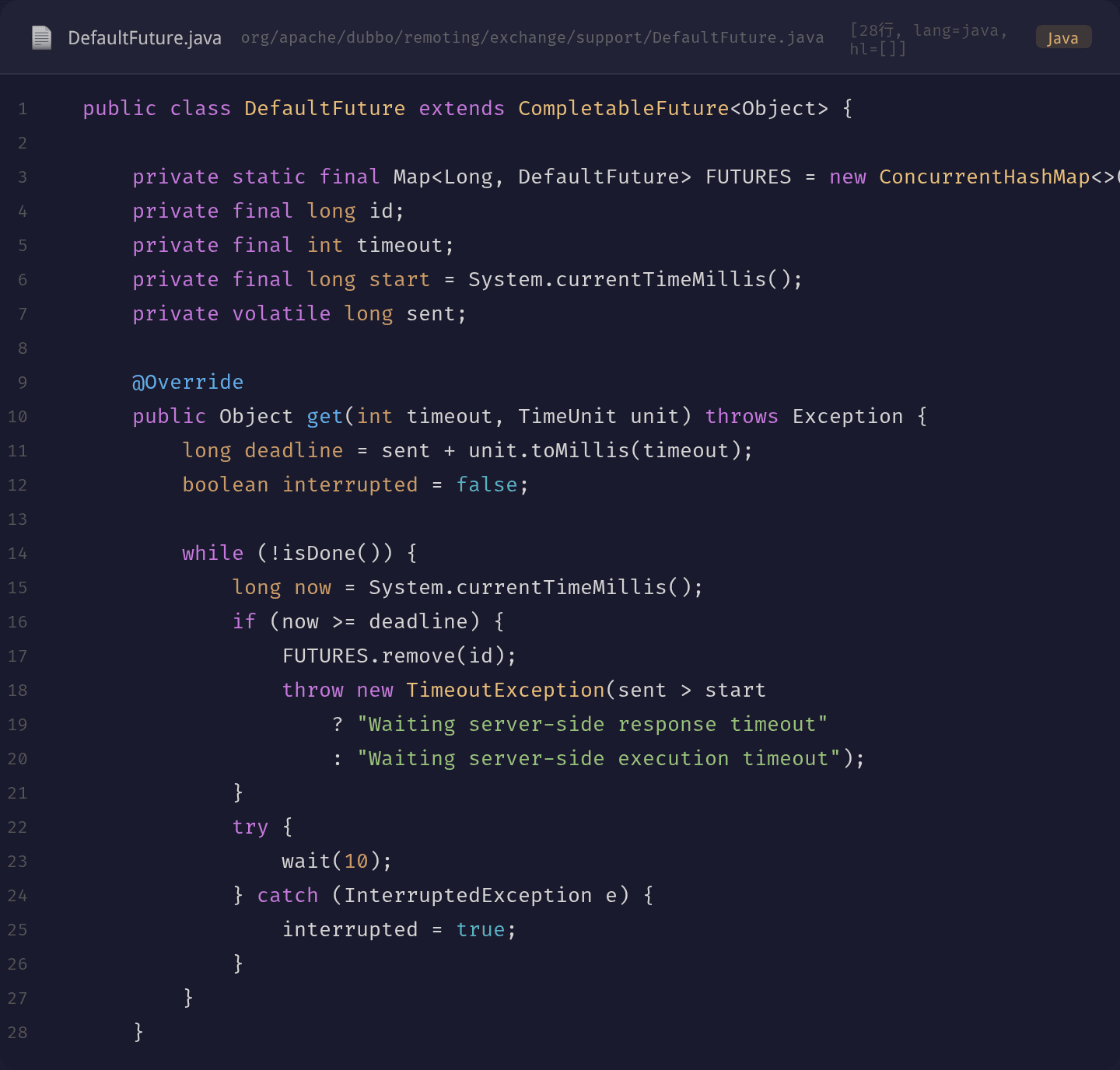Select line number 22
Image resolution: width=1120 pixels, height=1070 pixels.
tap(17, 827)
